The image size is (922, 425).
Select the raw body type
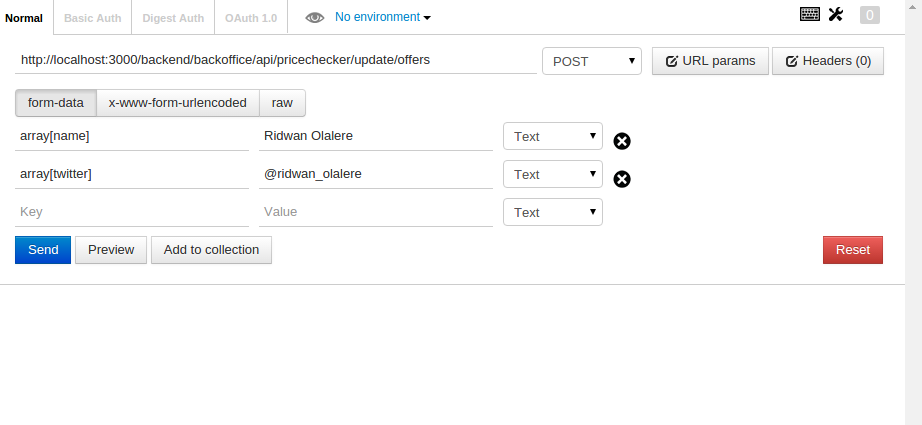282,103
